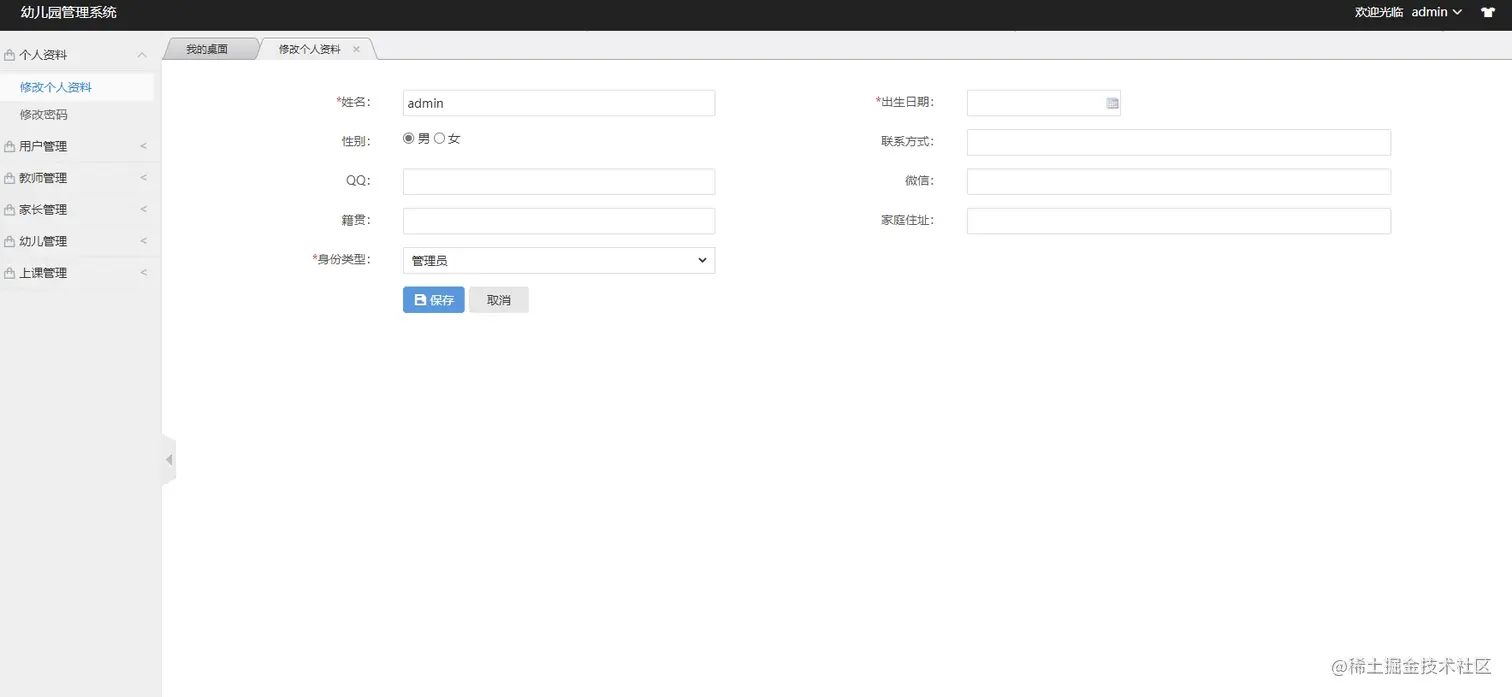This screenshot has height=697, width=1512.
Task: Click the sidebar collapse arrow handle
Action: (169, 460)
